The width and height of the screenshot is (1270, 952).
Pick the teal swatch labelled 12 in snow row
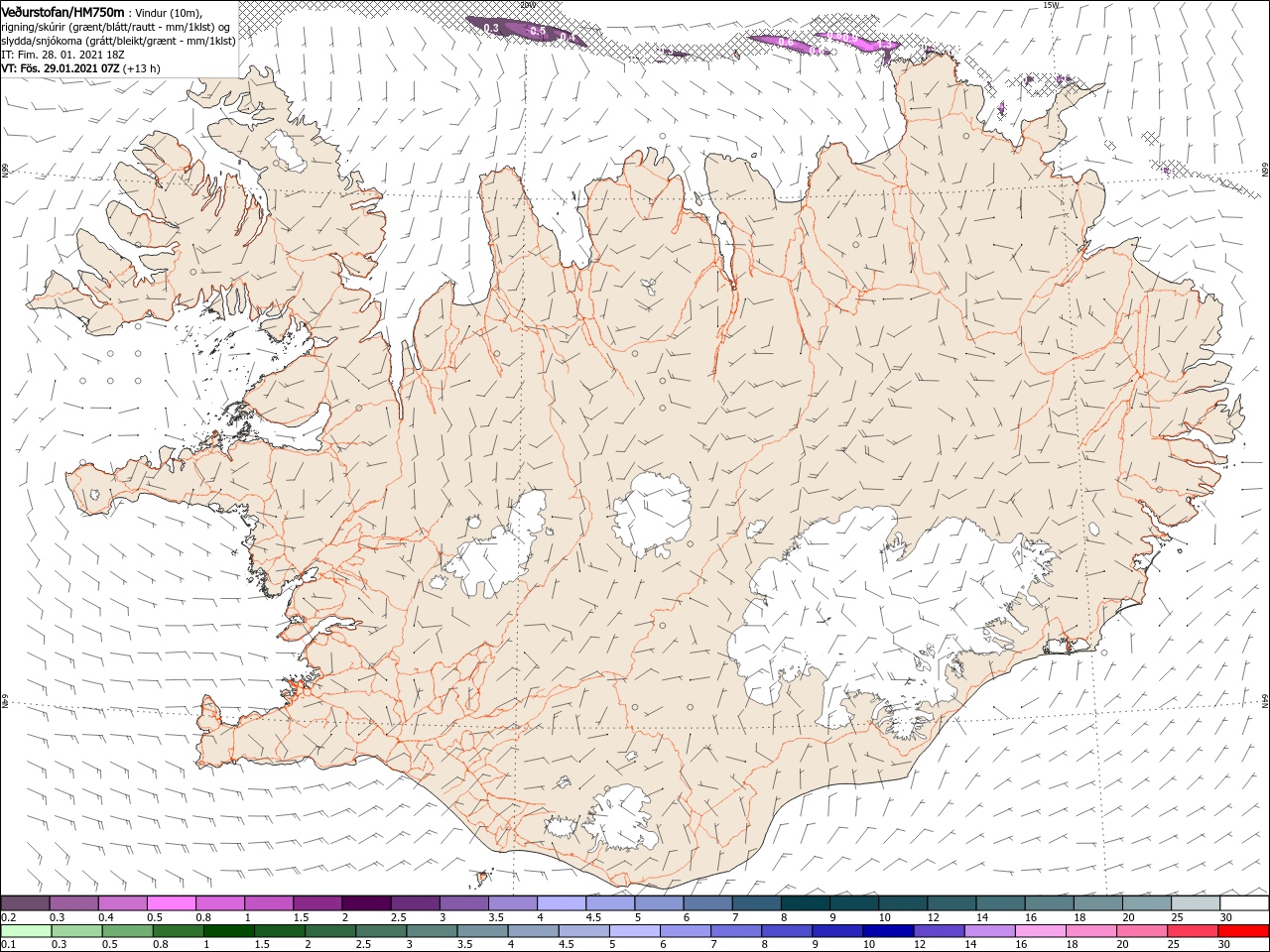tap(951, 902)
